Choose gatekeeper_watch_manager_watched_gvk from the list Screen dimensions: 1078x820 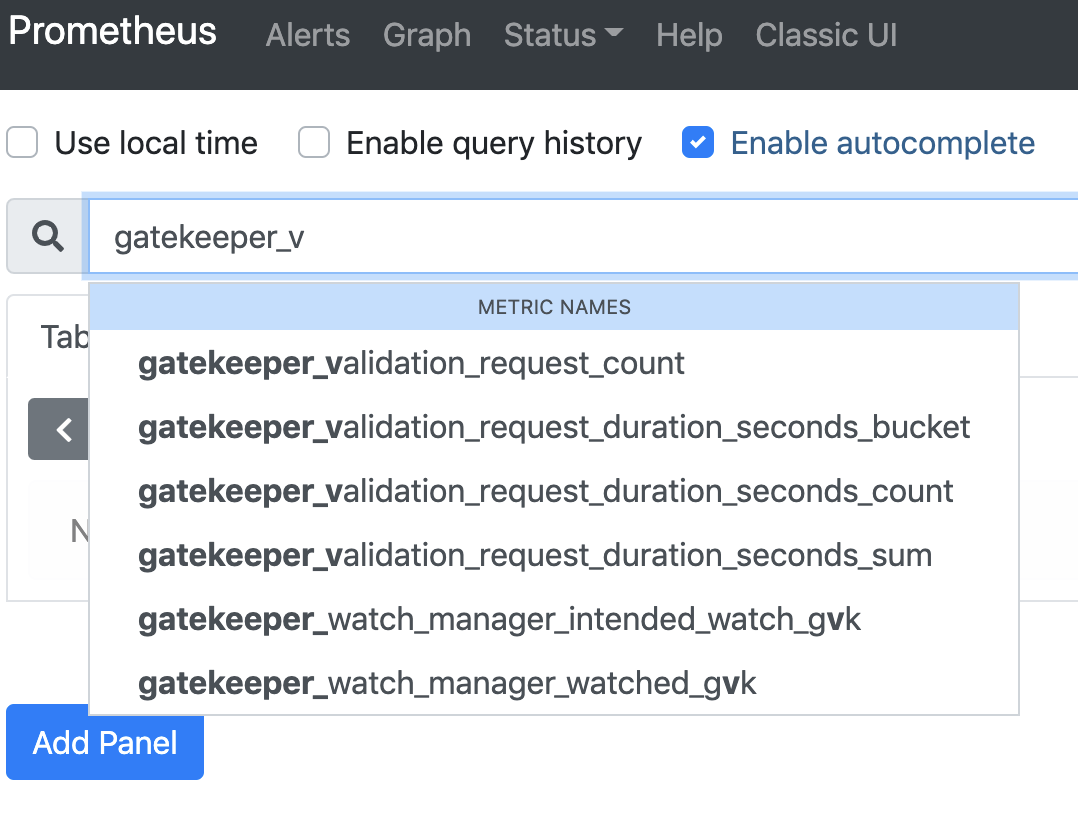click(x=446, y=683)
